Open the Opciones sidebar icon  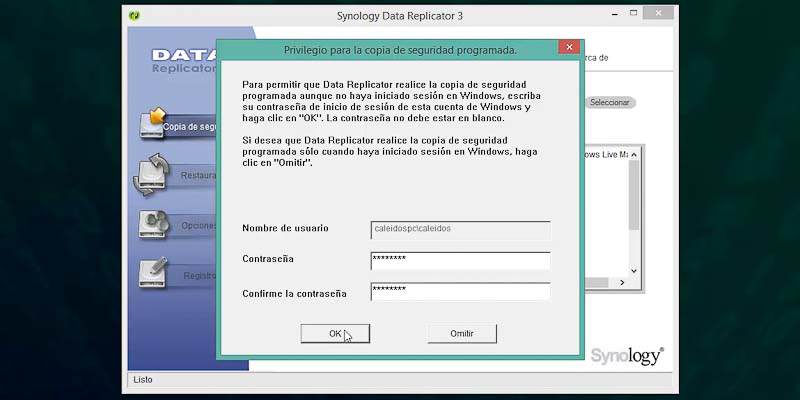pos(154,224)
